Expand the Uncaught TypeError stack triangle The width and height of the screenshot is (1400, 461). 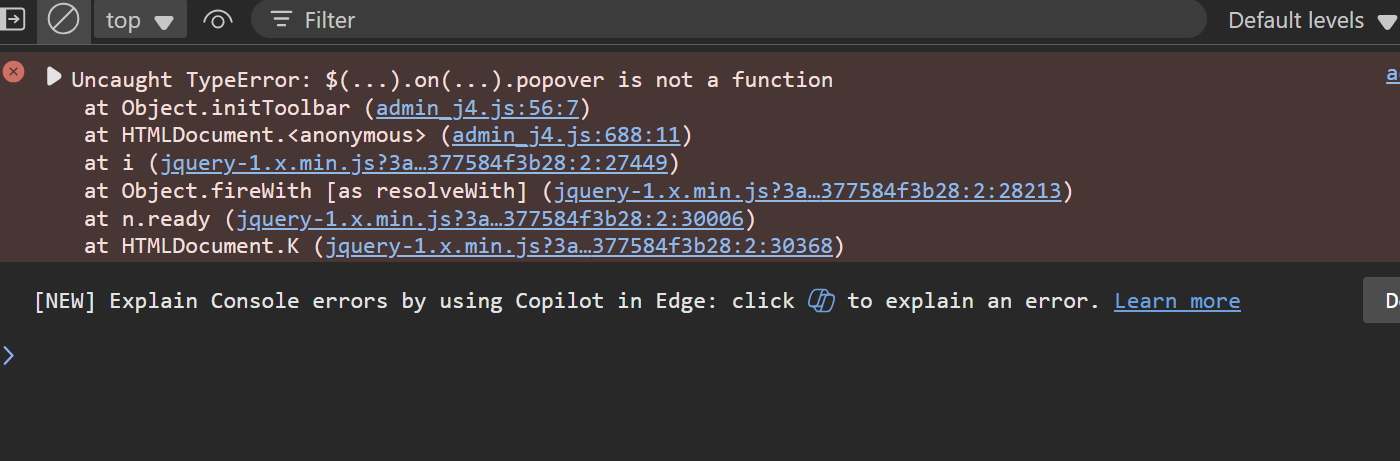coord(54,78)
